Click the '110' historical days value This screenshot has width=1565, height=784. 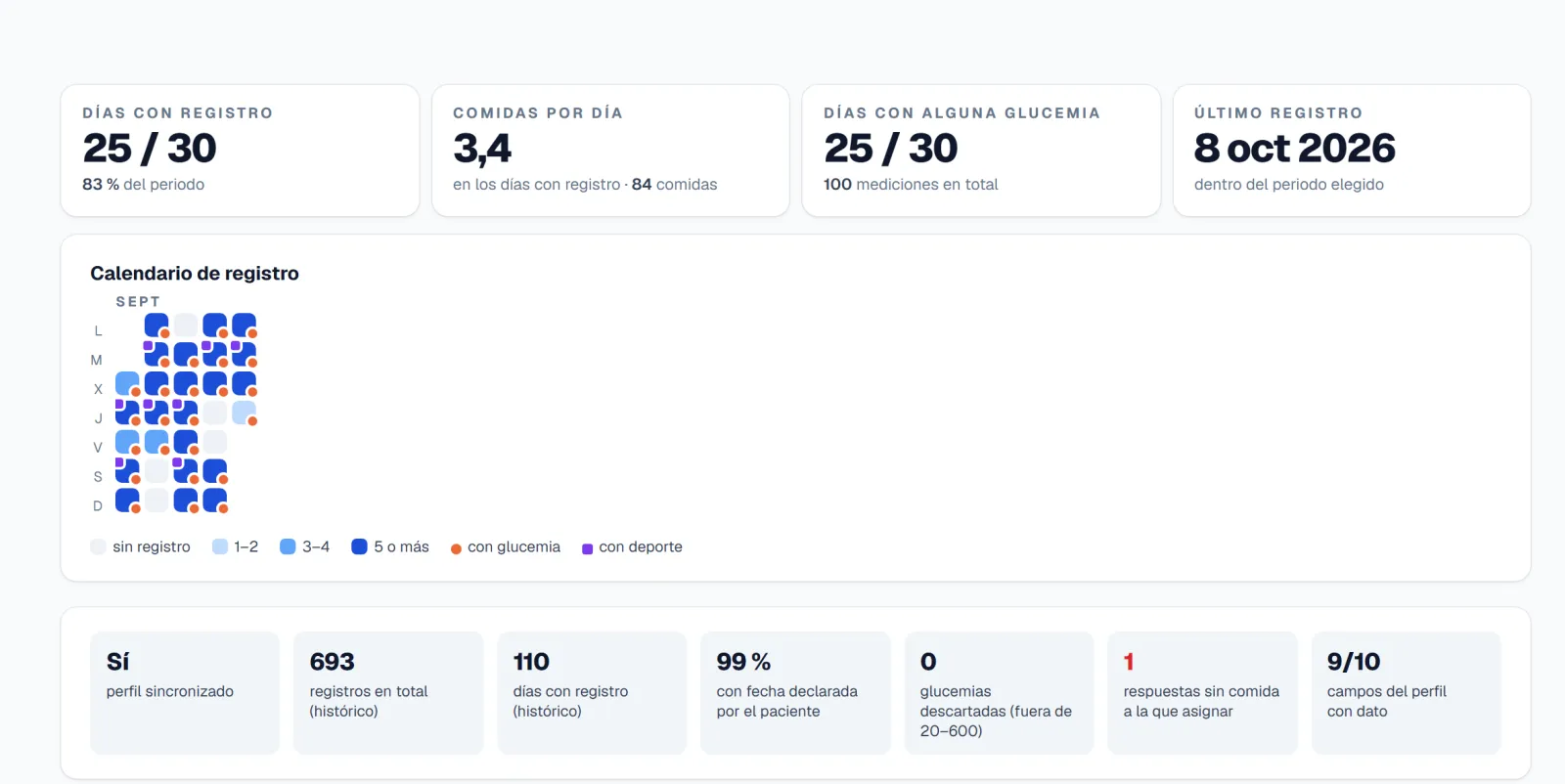531,662
